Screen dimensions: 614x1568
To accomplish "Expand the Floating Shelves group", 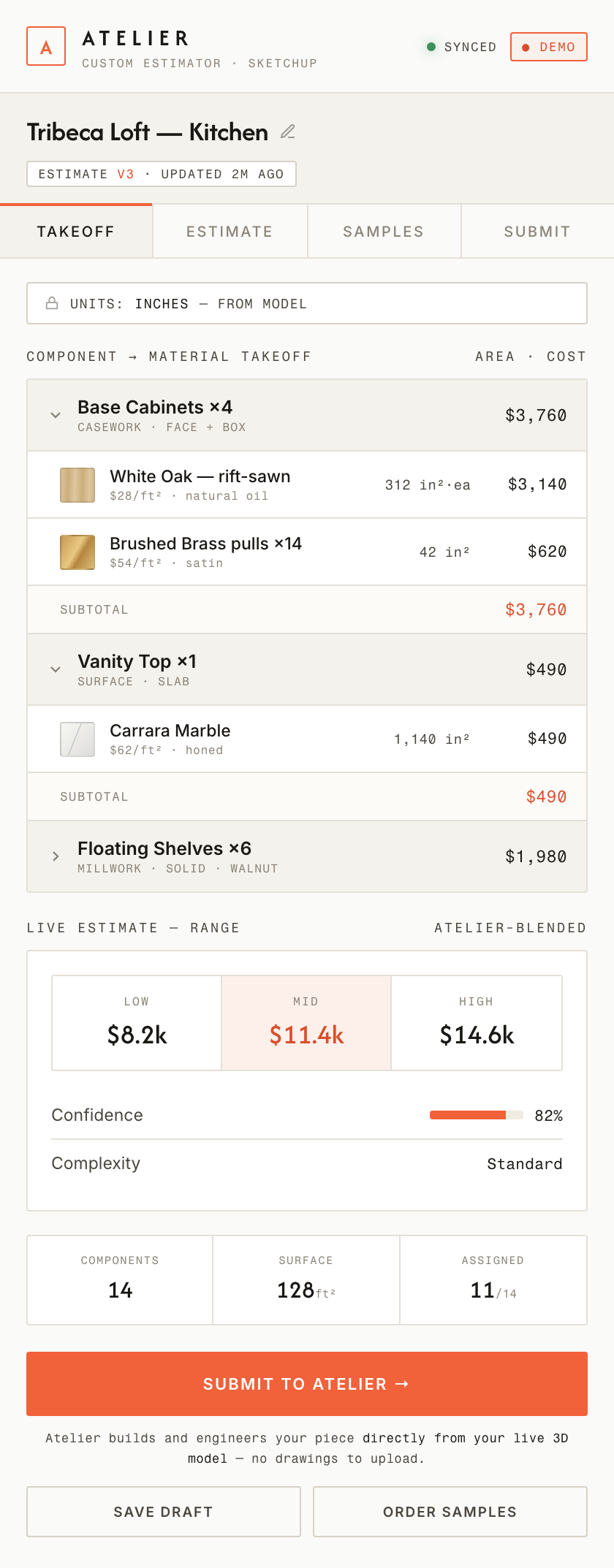I will coord(56,856).
